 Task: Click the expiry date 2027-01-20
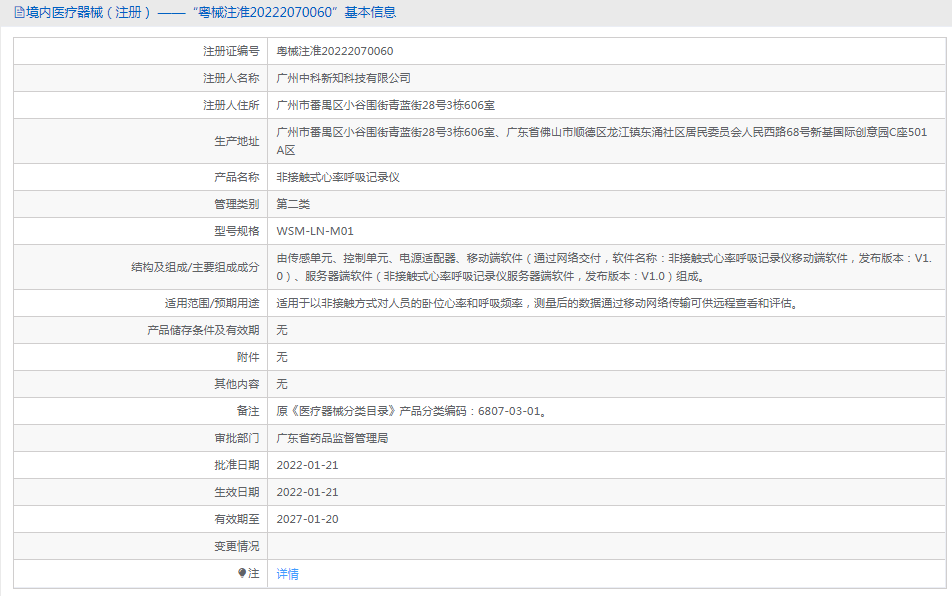[307, 519]
